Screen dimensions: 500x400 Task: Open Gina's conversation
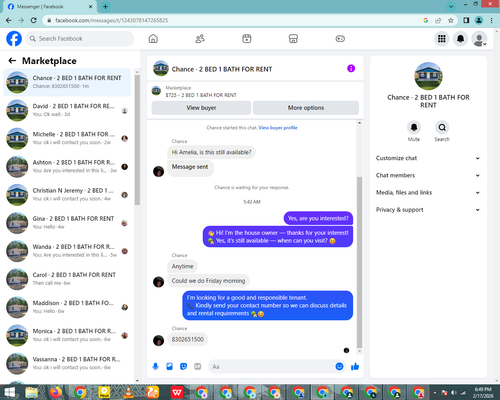click(67, 223)
